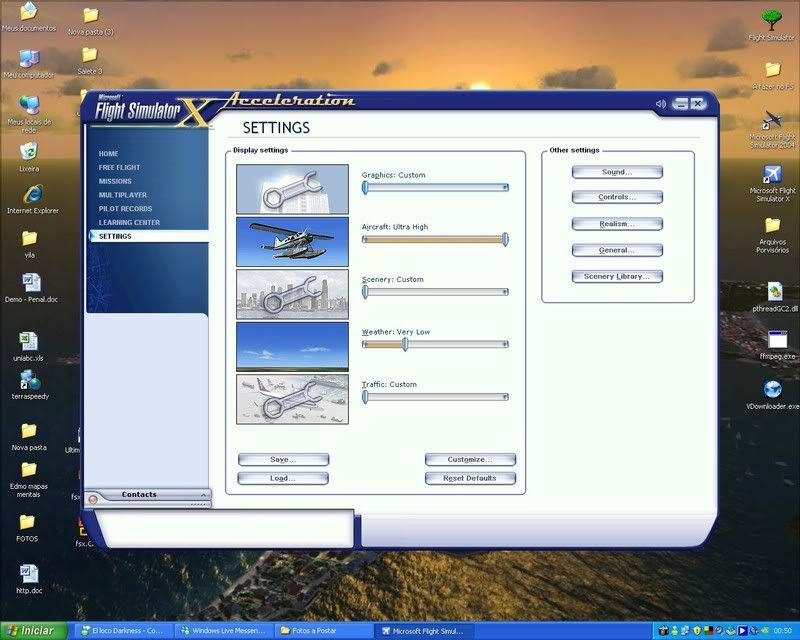
Task: Switch to Fotos a Postar taskbar folder
Action: tap(323, 631)
